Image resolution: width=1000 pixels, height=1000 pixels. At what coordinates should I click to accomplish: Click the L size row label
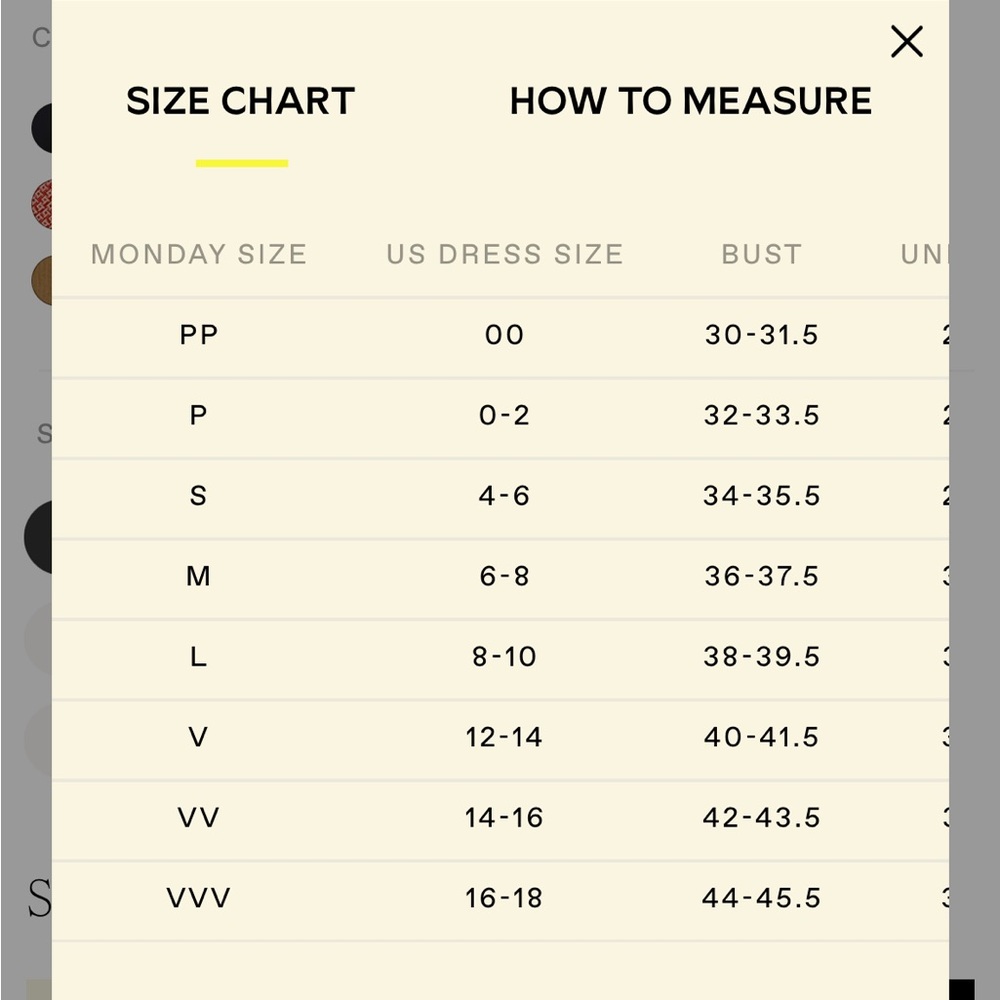pos(198,656)
